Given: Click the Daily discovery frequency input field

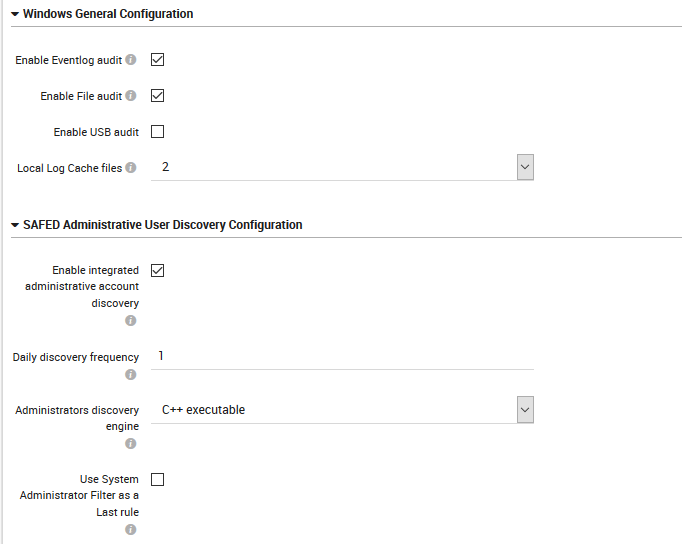Looking at the screenshot, I should click(340, 356).
